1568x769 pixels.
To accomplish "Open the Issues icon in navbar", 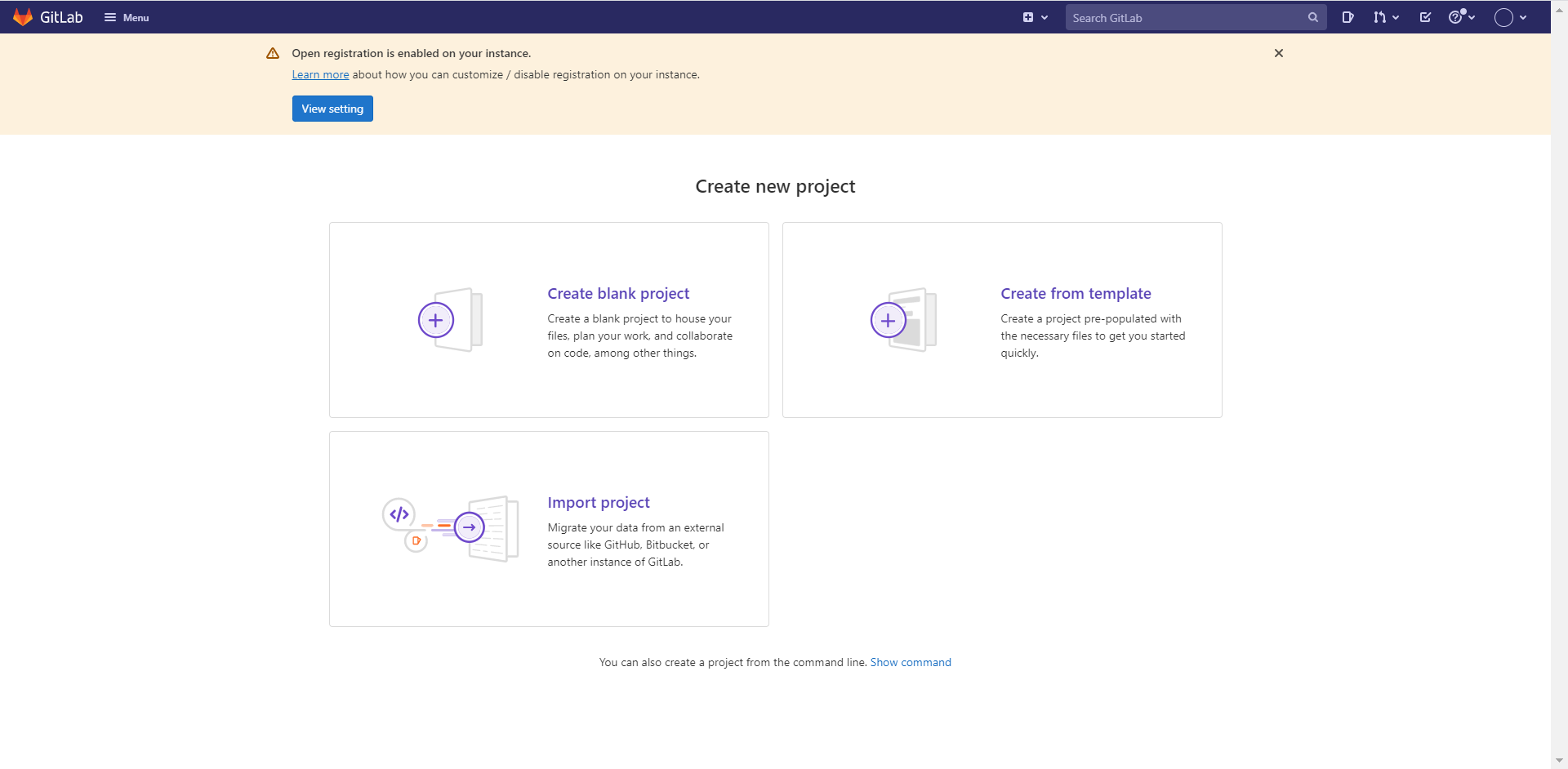I will tap(1347, 17).
